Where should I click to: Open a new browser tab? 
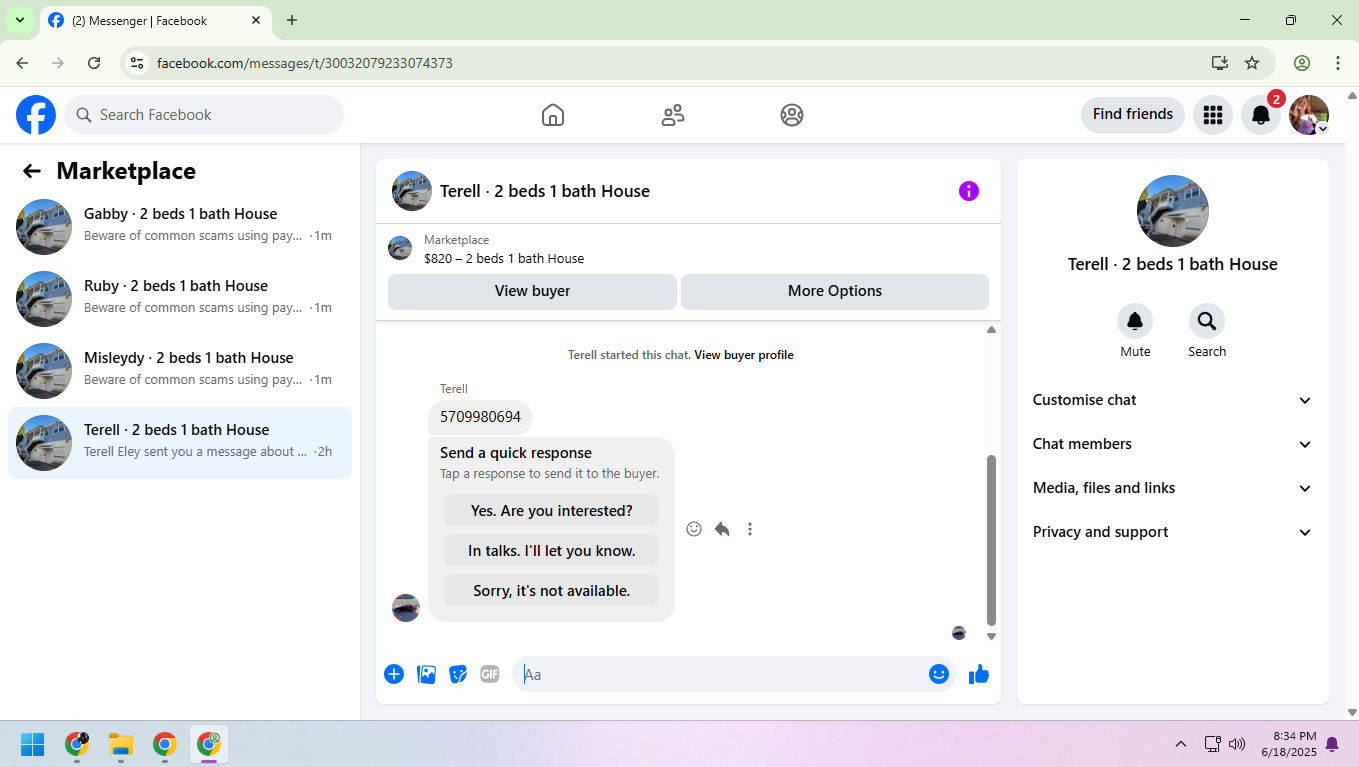pos(292,20)
